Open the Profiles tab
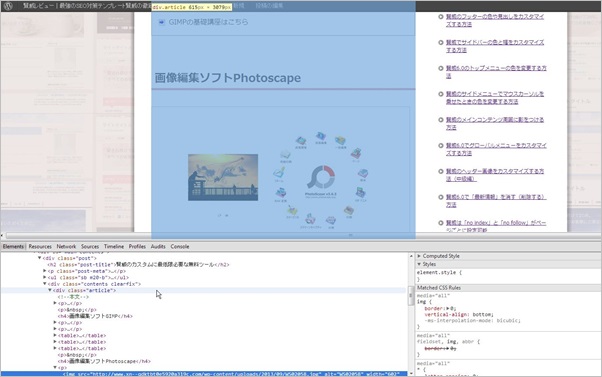The image size is (602, 377). click(x=137, y=246)
